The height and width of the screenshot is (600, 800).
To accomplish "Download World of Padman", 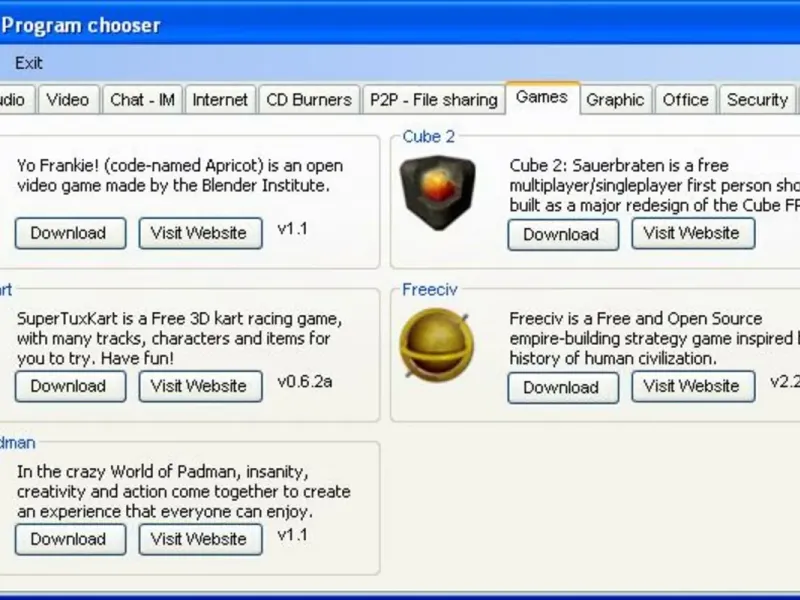I will [70, 539].
